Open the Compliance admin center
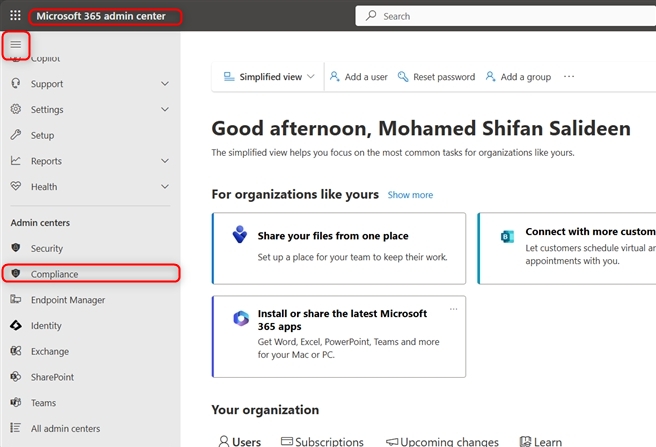 [x=90, y=274]
